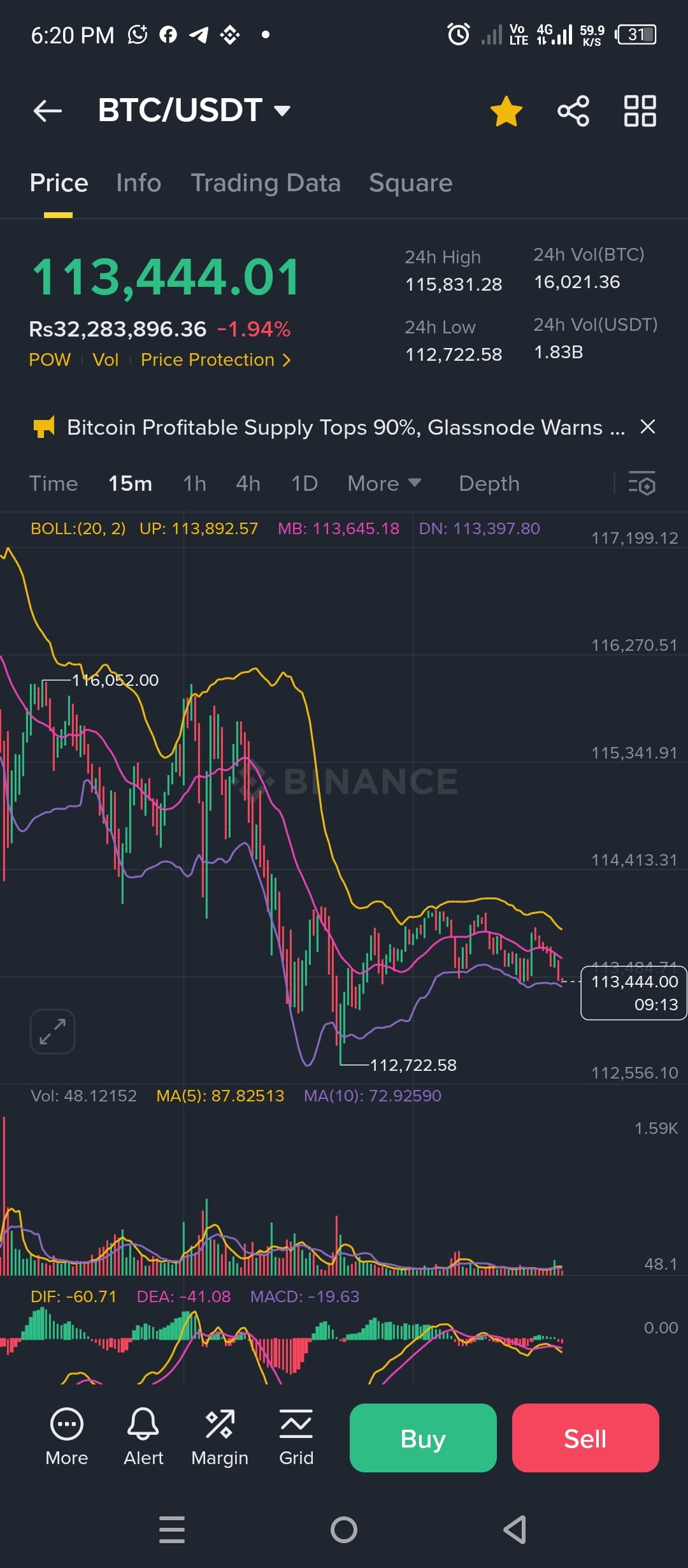Open Price Protection details
The height and width of the screenshot is (1568, 688).
[215, 360]
